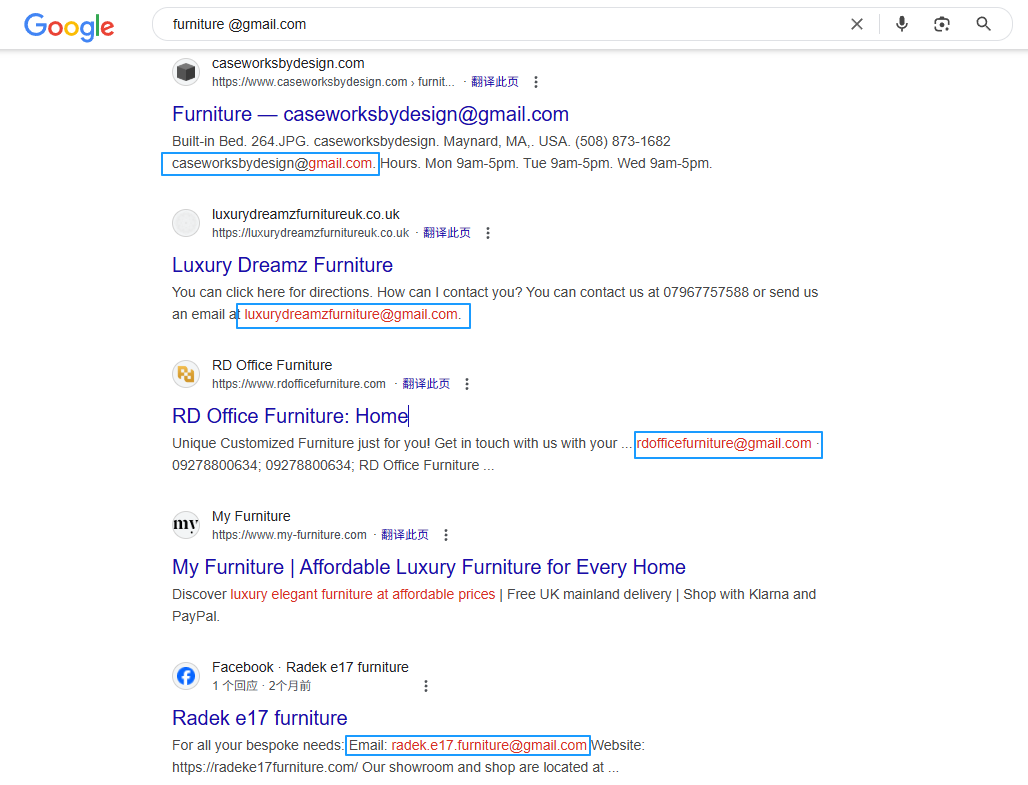1028x785 pixels.
Task: Click the https://www.caseworksbydesign.com URL breadcrumb
Action: coord(333,82)
